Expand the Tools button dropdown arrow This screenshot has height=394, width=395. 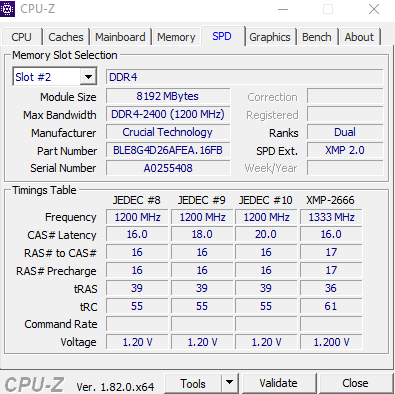tap(229, 383)
